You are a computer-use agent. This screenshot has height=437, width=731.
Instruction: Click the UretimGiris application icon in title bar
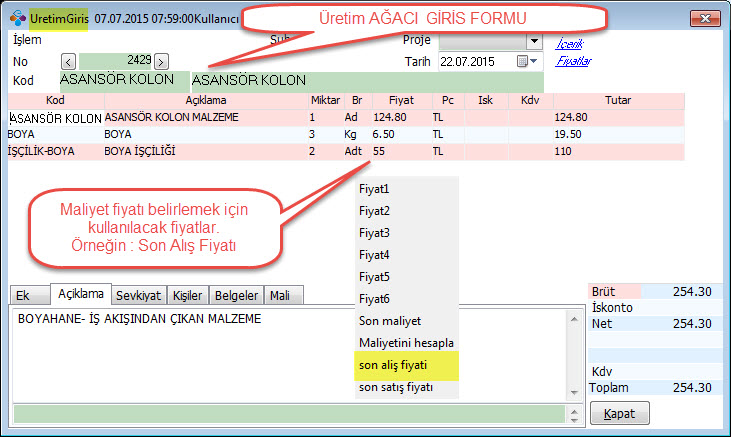click(18, 18)
